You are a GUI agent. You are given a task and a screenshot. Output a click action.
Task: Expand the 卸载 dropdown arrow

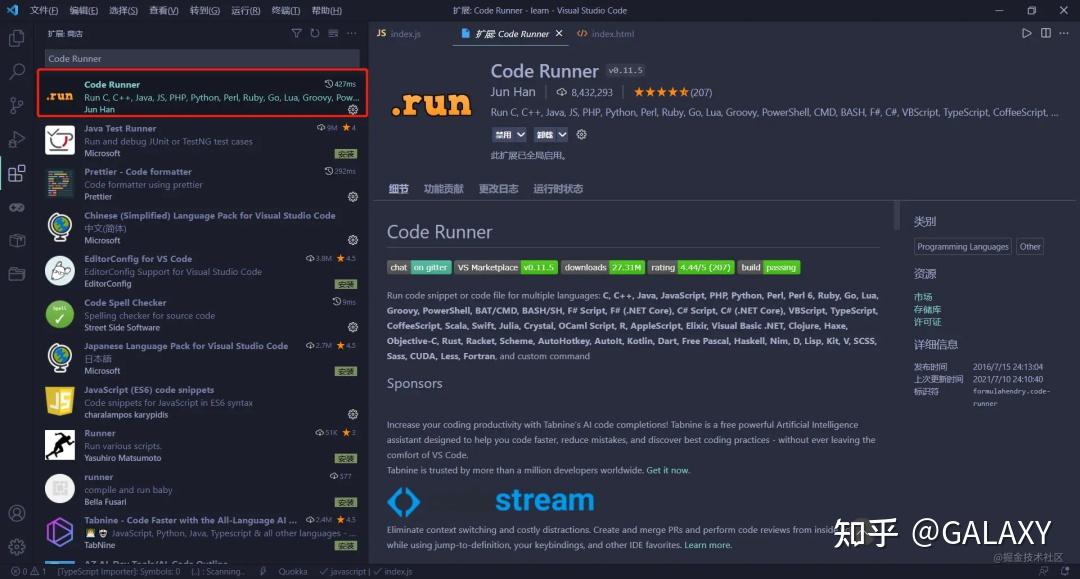click(x=562, y=134)
